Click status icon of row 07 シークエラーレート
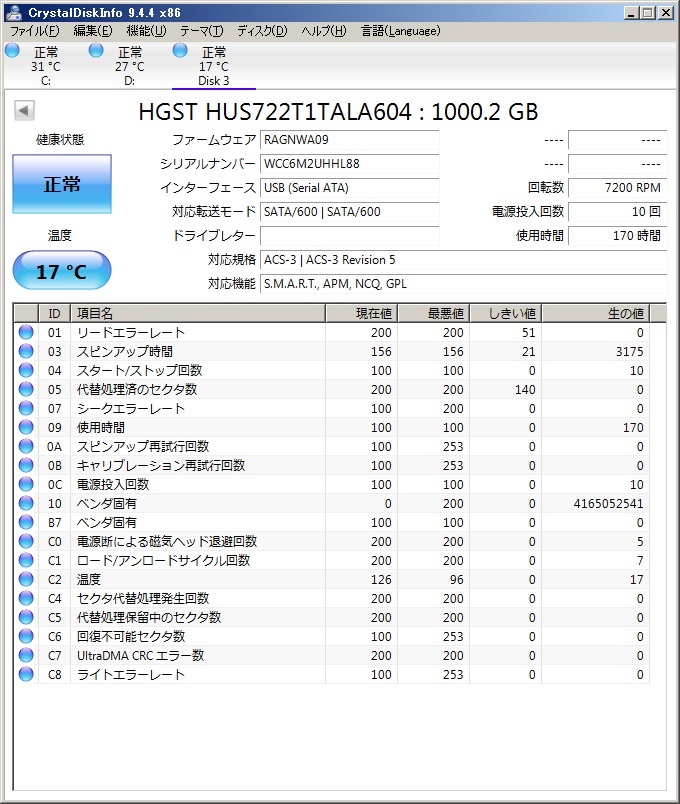This screenshot has width=680, height=804. (26, 408)
